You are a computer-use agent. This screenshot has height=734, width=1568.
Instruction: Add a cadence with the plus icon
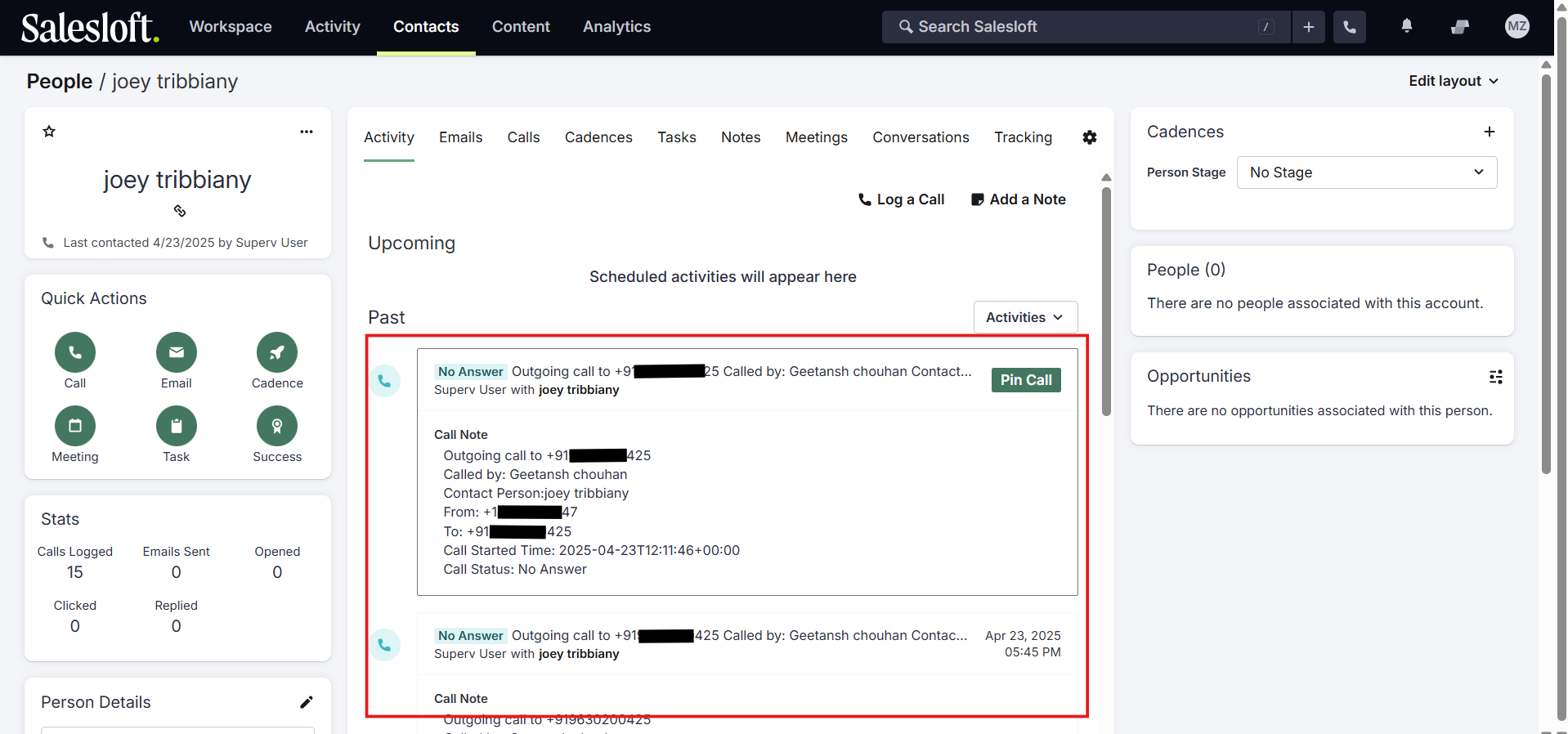(1490, 132)
